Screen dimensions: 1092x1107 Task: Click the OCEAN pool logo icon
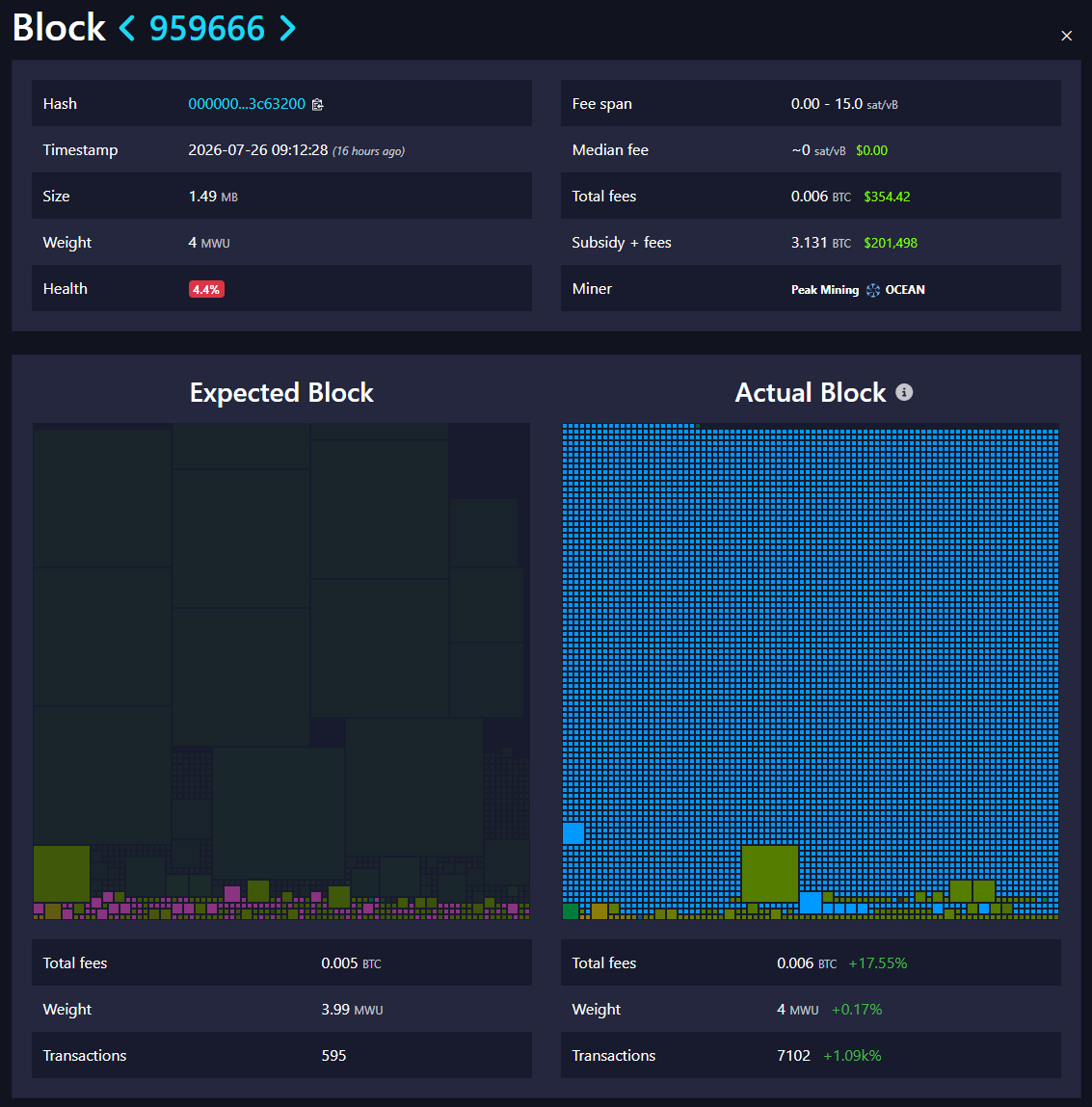point(873,290)
